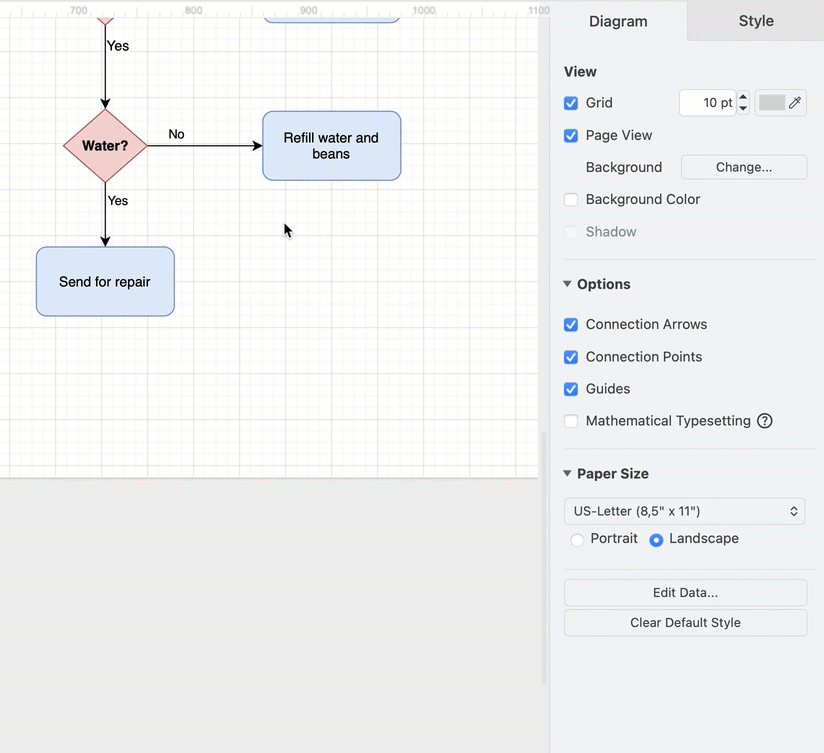Click the grid size input field
Screen dimensions: 824x753
click(x=707, y=103)
